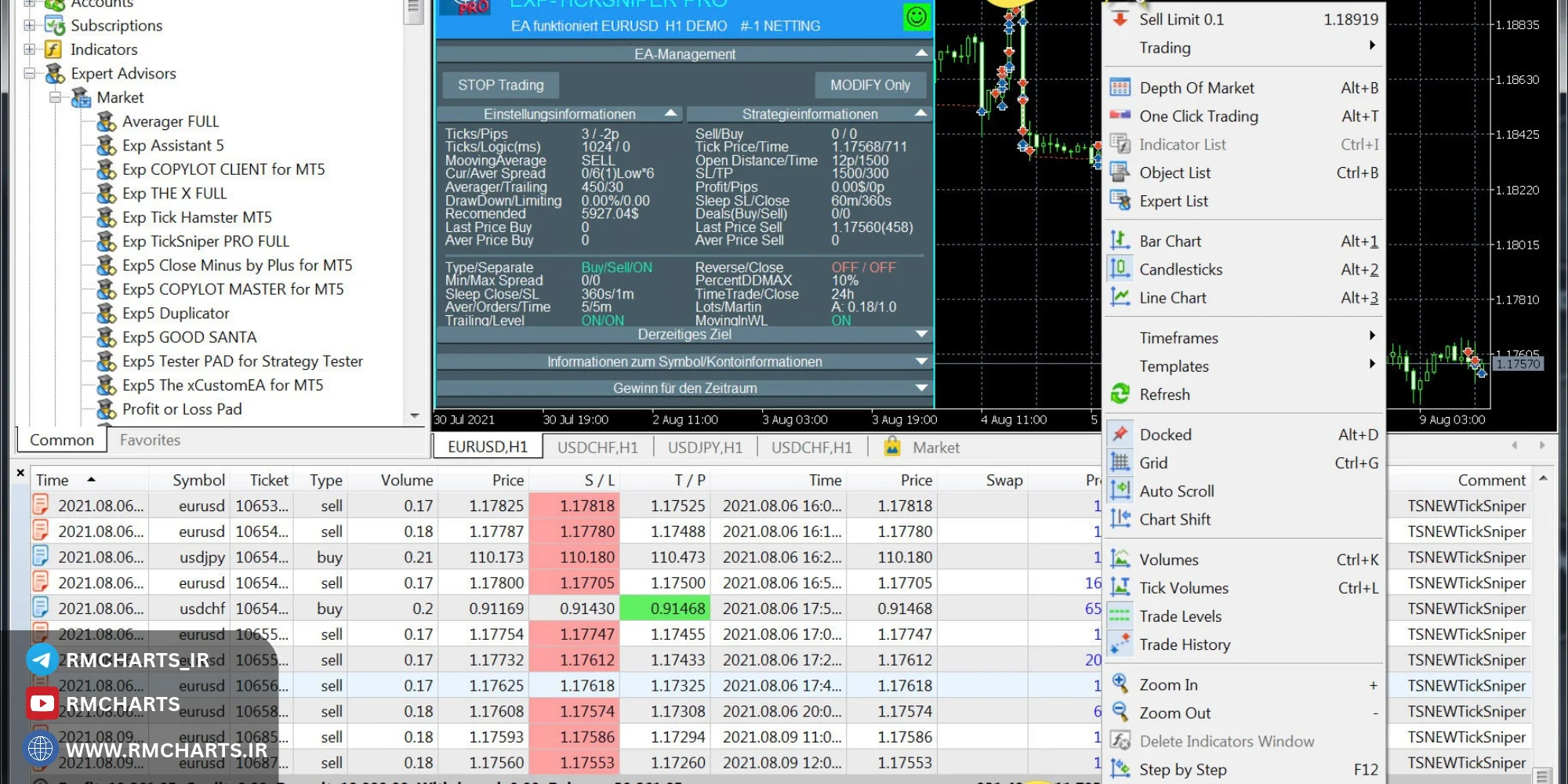
Task: Click the STOP Trading button
Action: [x=500, y=85]
